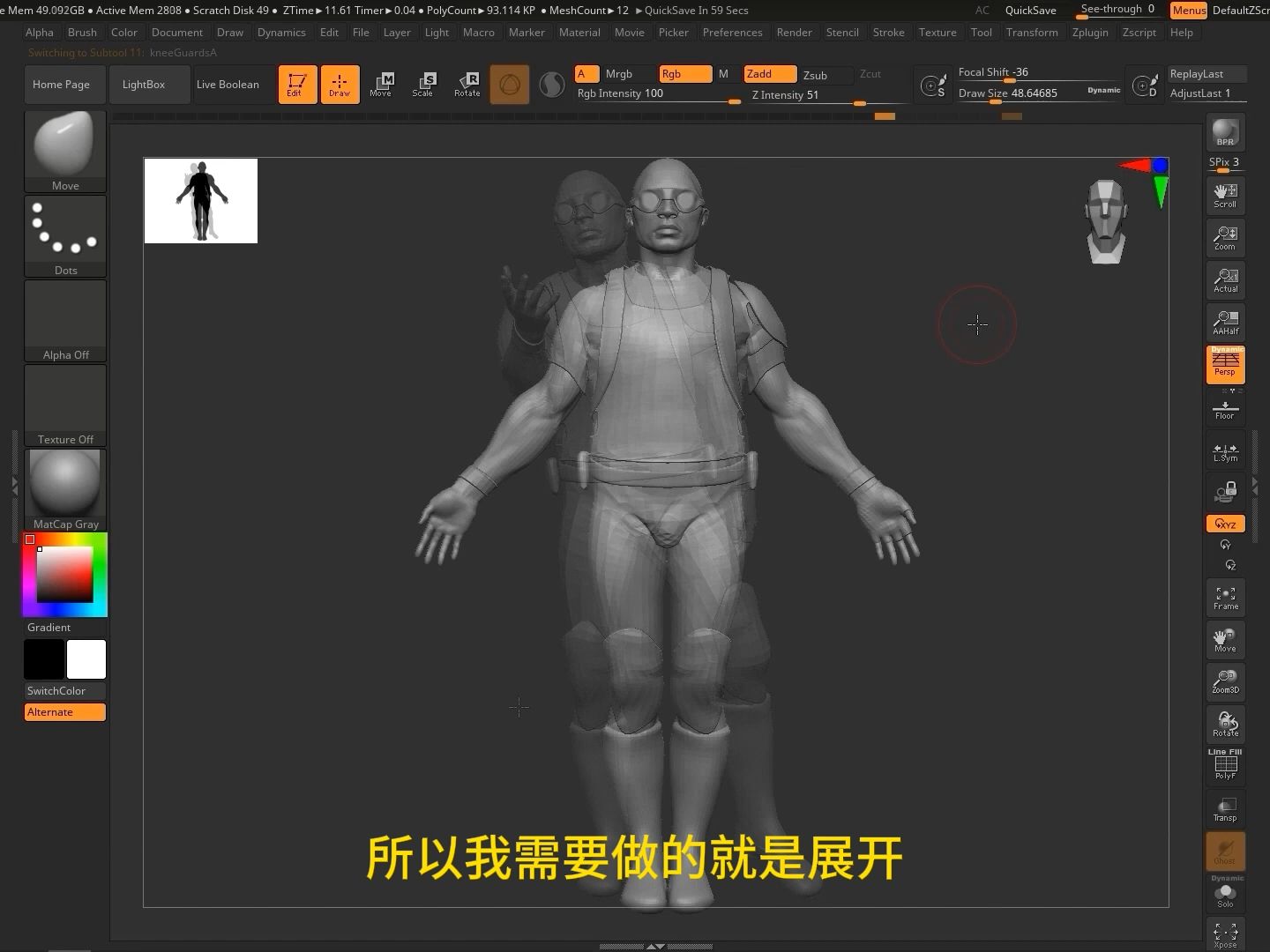The height and width of the screenshot is (952, 1270).
Task: Toggle Ghost transparency mode
Action: coord(1225,851)
